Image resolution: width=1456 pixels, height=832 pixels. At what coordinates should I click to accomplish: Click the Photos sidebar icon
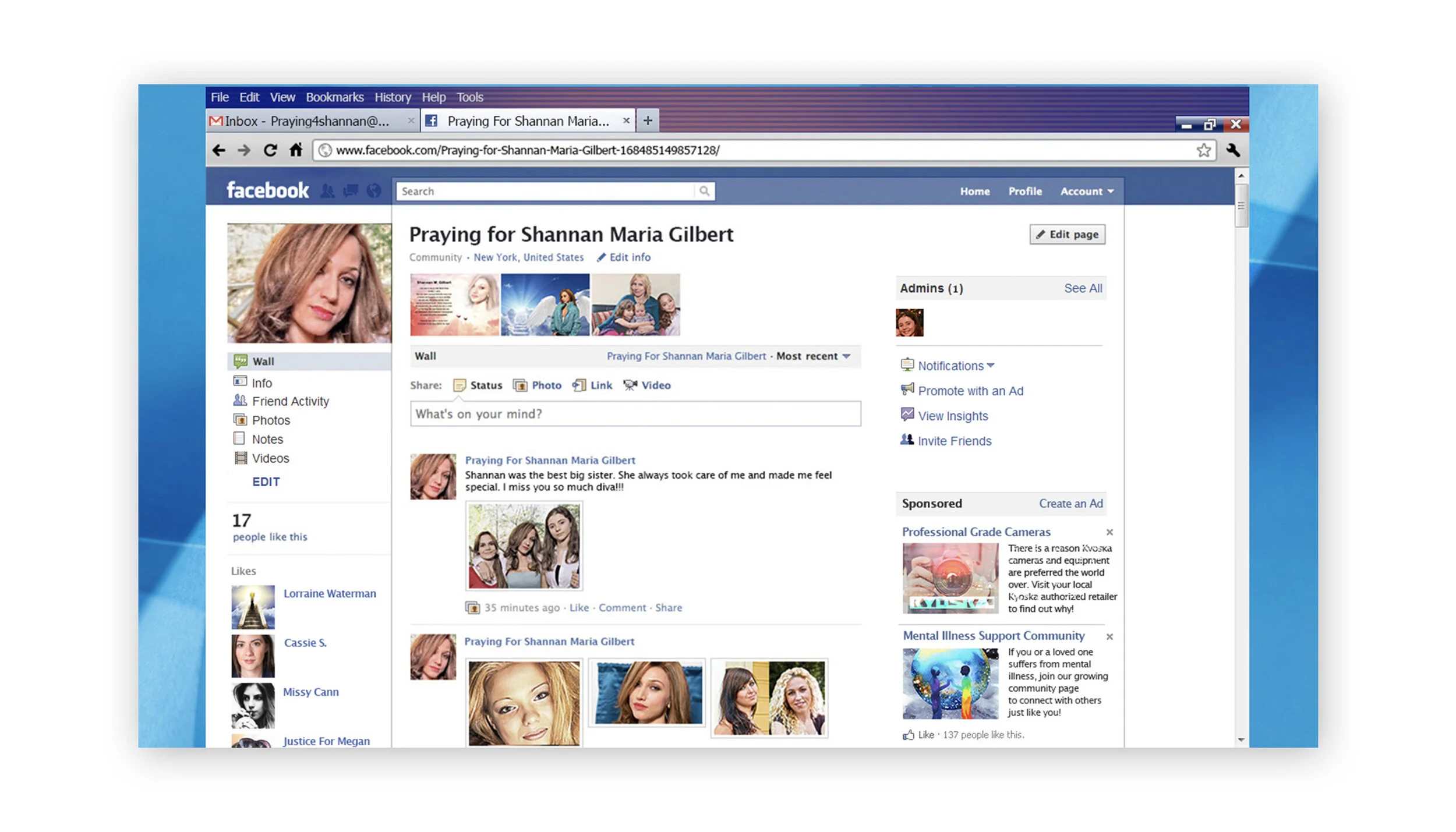click(x=240, y=419)
